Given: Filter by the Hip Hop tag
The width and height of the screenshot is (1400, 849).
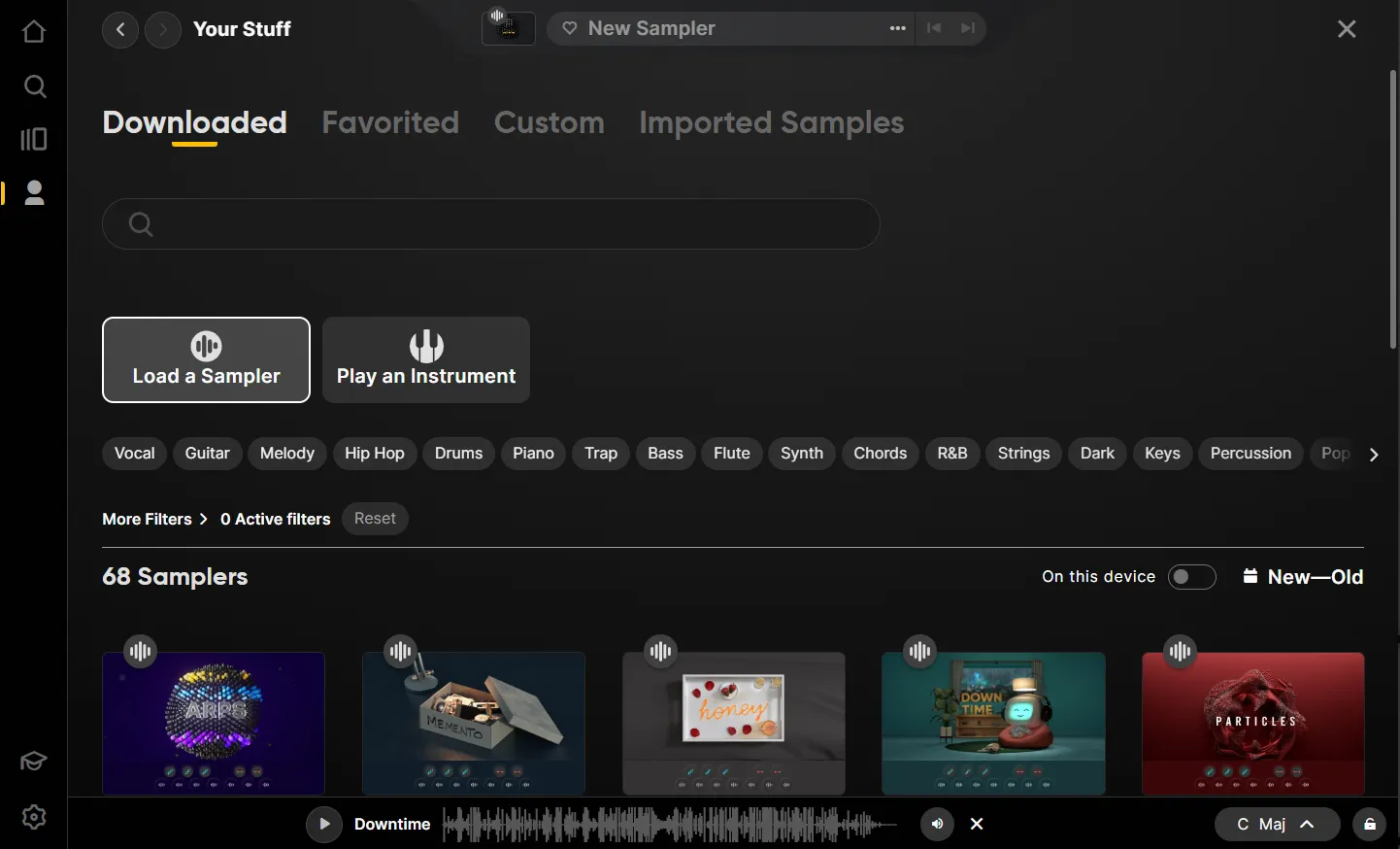Looking at the screenshot, I should click(x=375, y=454).
